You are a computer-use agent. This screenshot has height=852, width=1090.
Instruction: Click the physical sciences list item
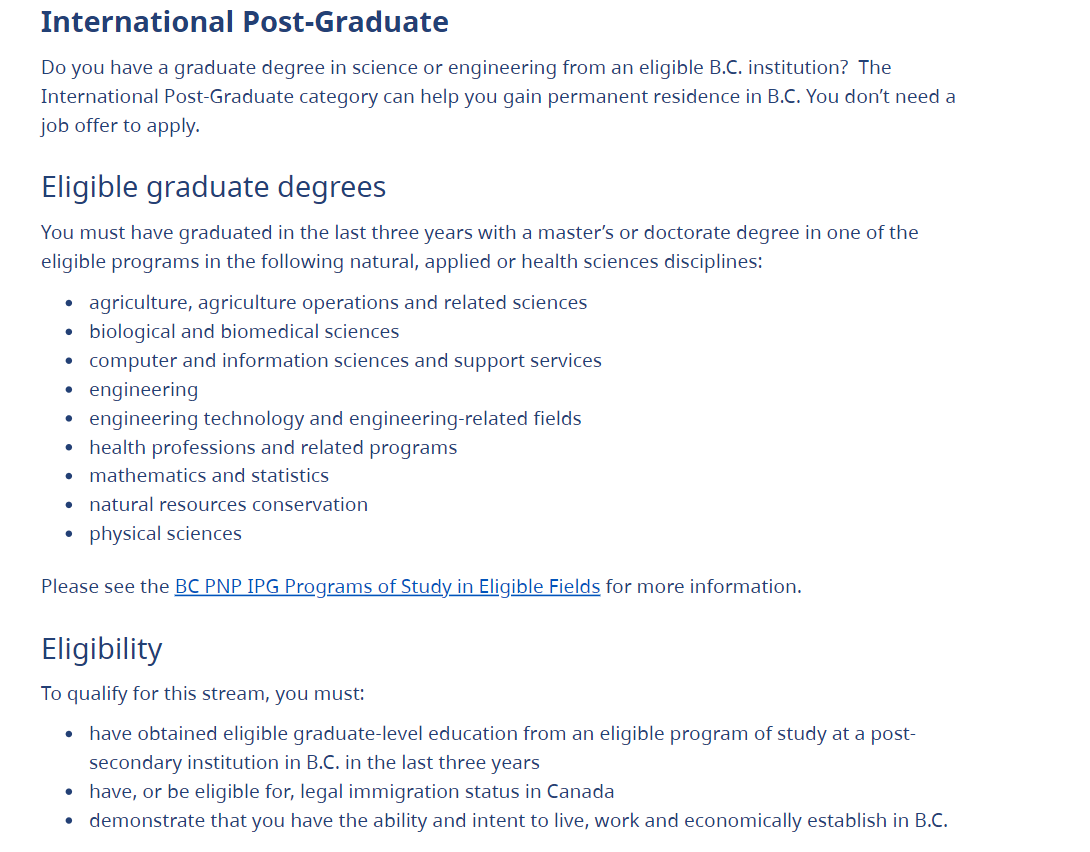point(165,534)
